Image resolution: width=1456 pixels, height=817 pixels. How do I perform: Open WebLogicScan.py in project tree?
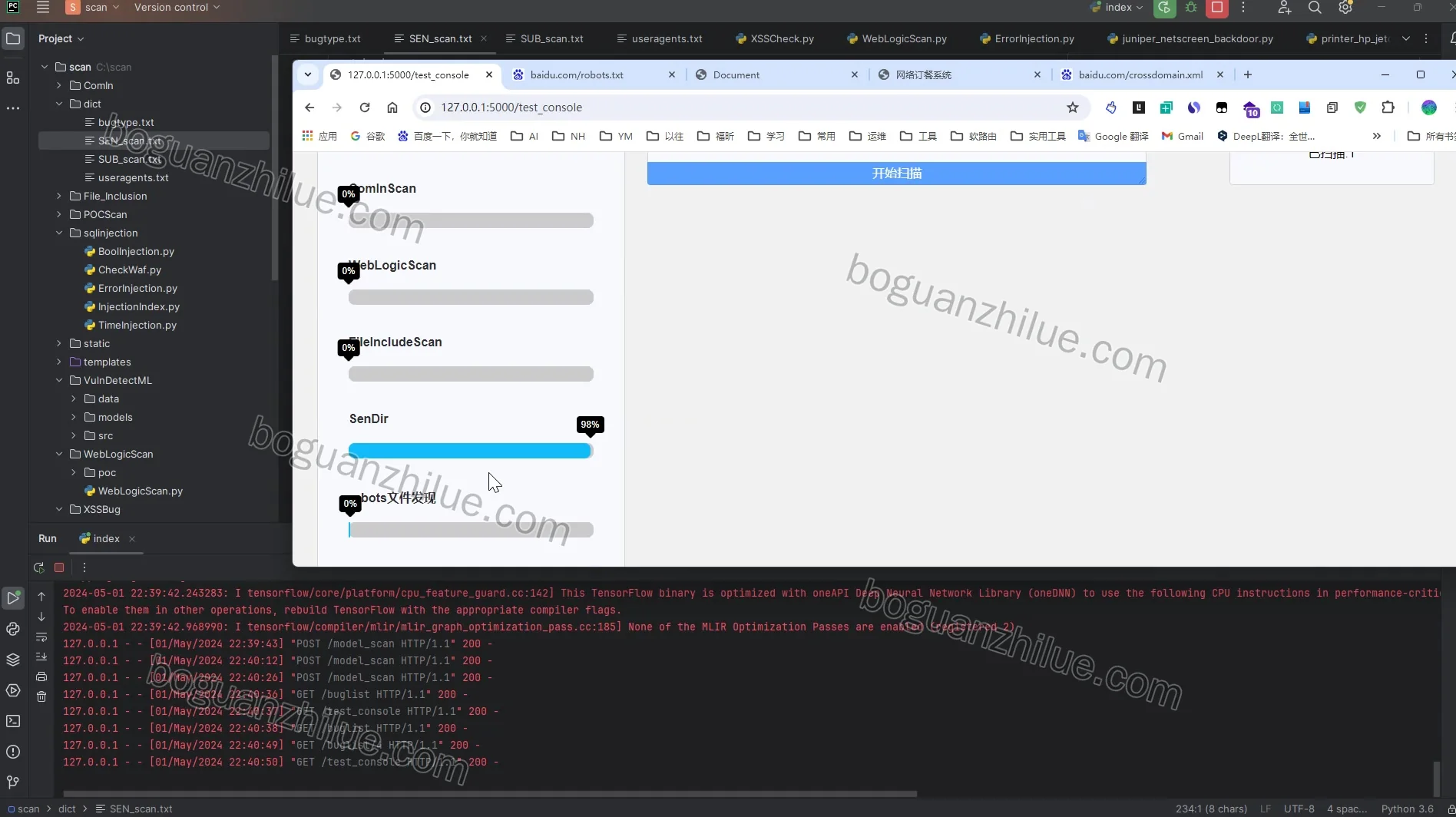[x=140, y=491]
